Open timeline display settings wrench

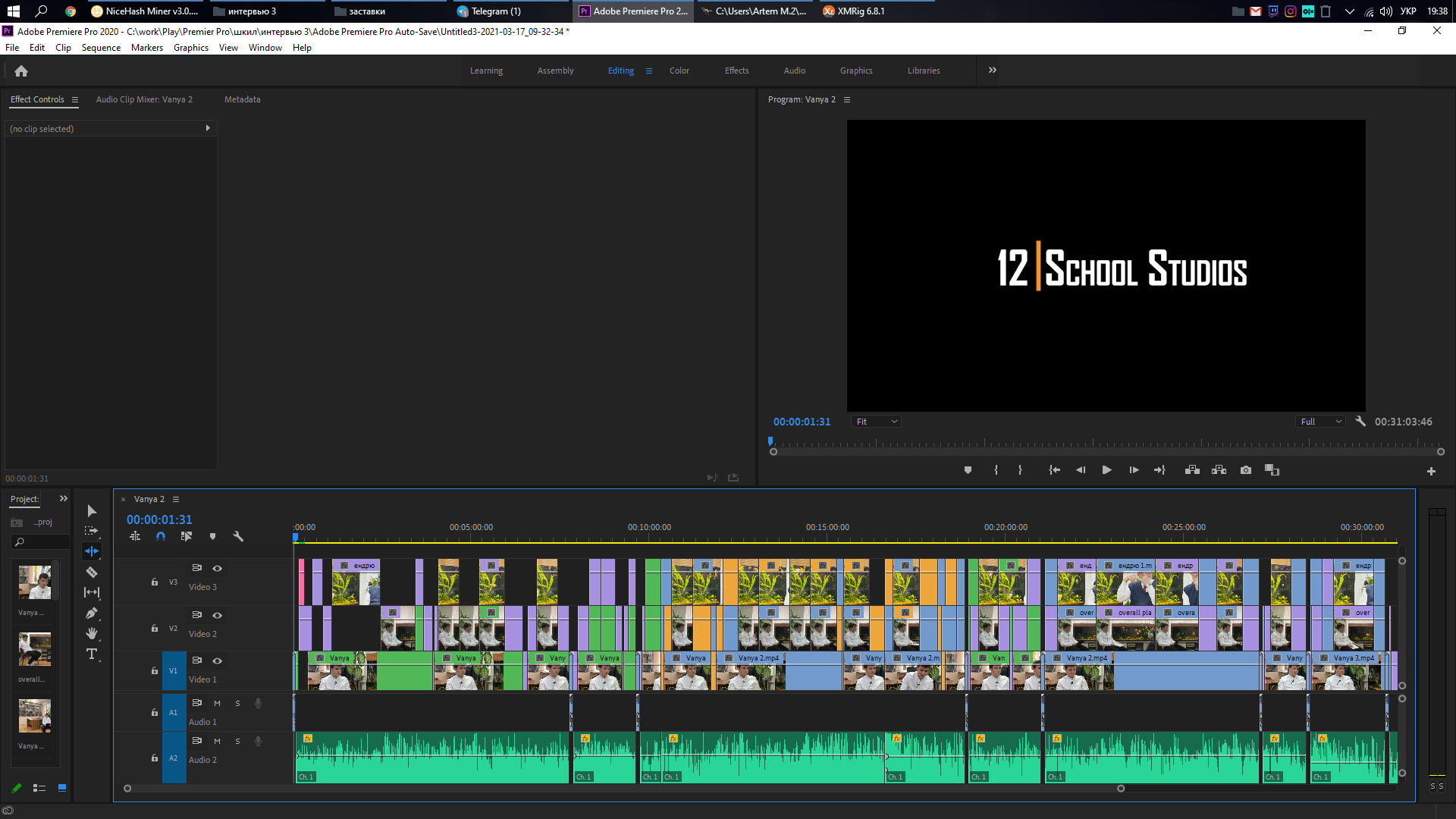(238, 536)
